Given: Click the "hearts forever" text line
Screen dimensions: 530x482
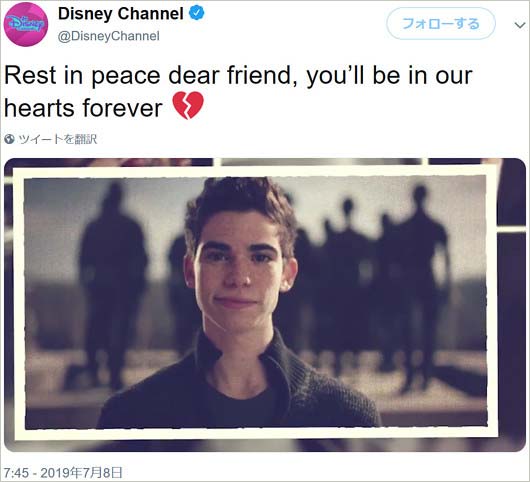Looking at the screenshot, I should coord(83,108).
